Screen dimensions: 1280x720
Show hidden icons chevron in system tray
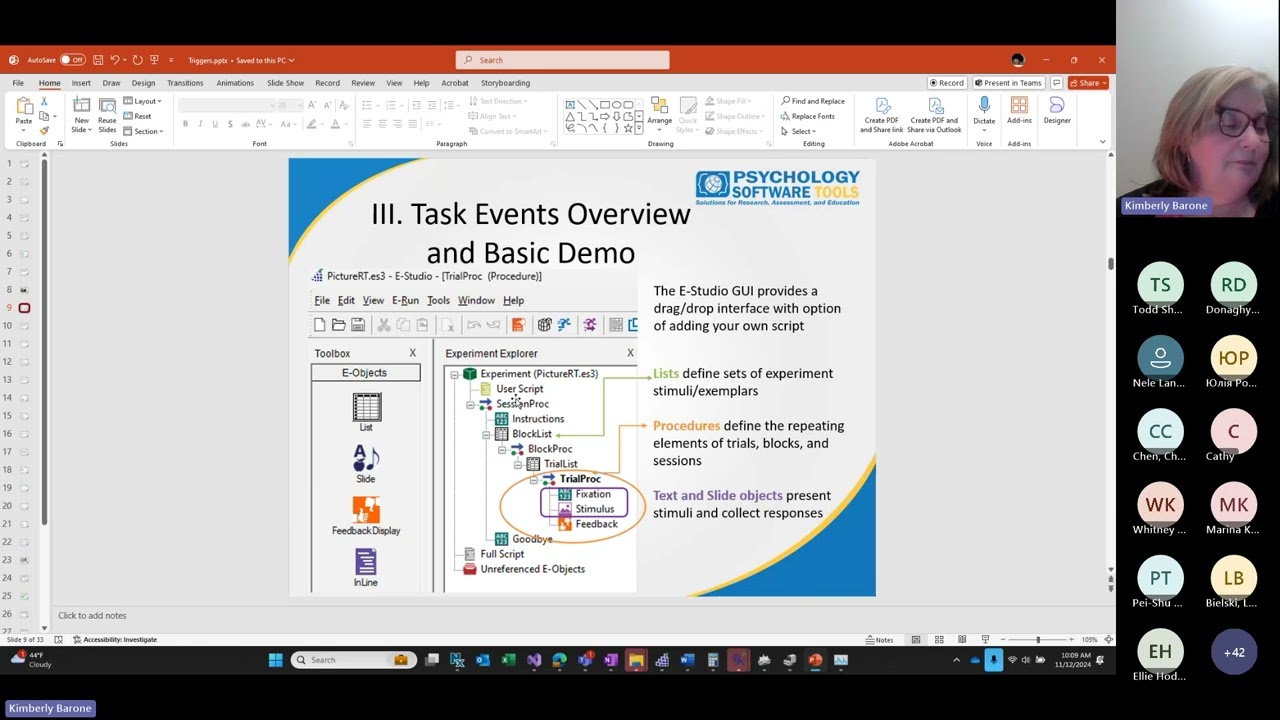click(957, 660)
